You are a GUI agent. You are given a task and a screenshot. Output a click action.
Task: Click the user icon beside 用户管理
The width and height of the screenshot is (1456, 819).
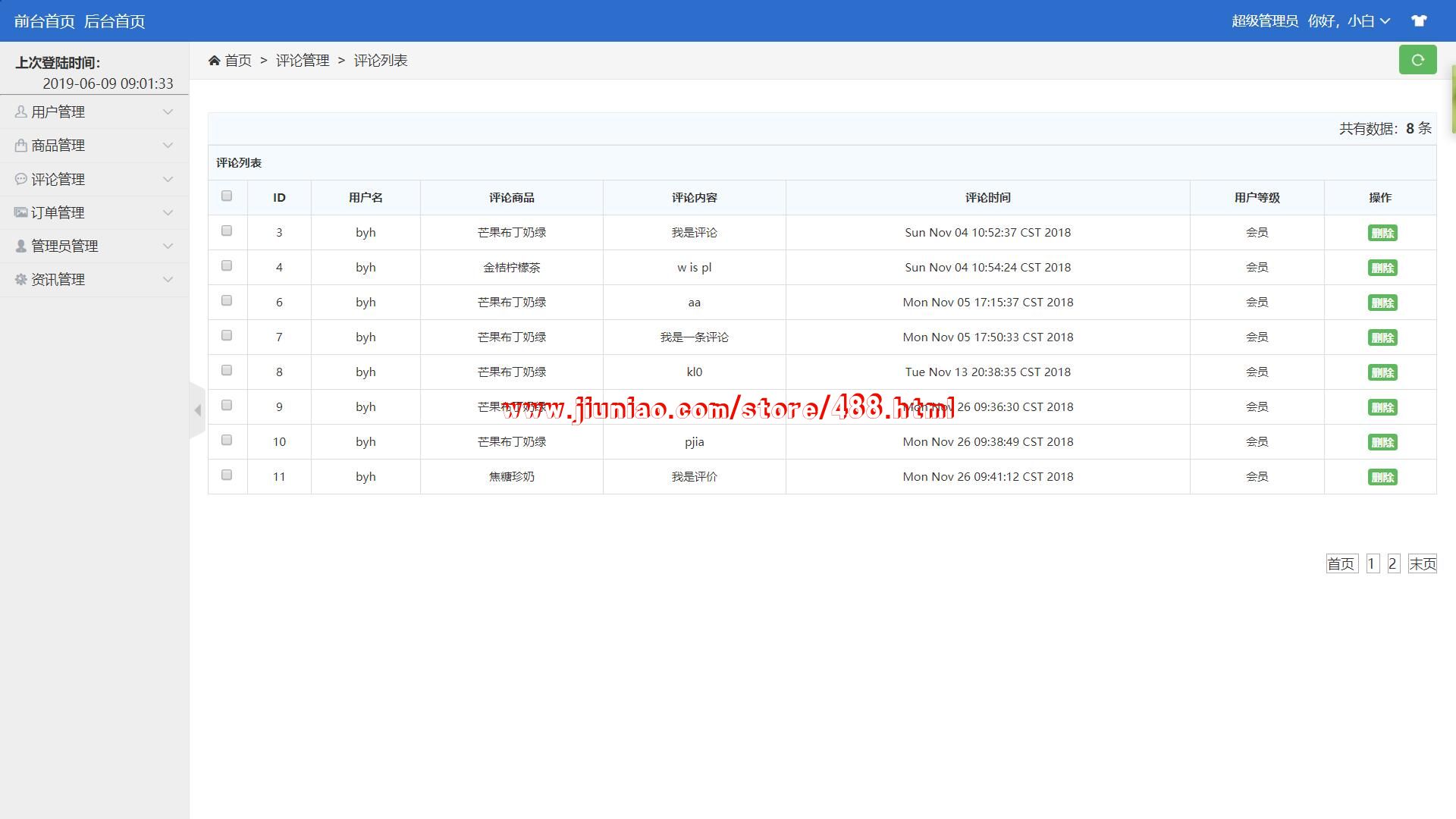(20, 112)
